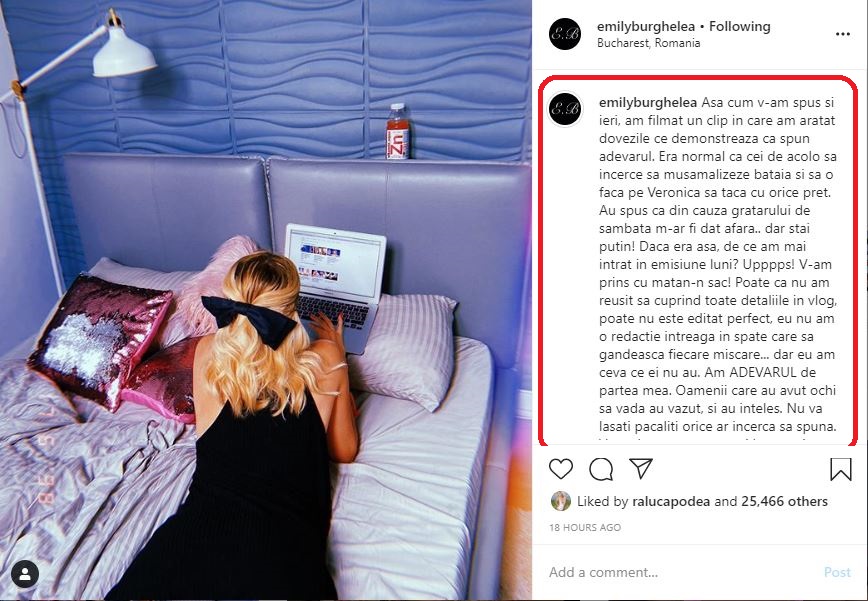This screenshot has height=601, width=868.
Task: Select the post photo of the blonde woman
Action: point(266,300)
